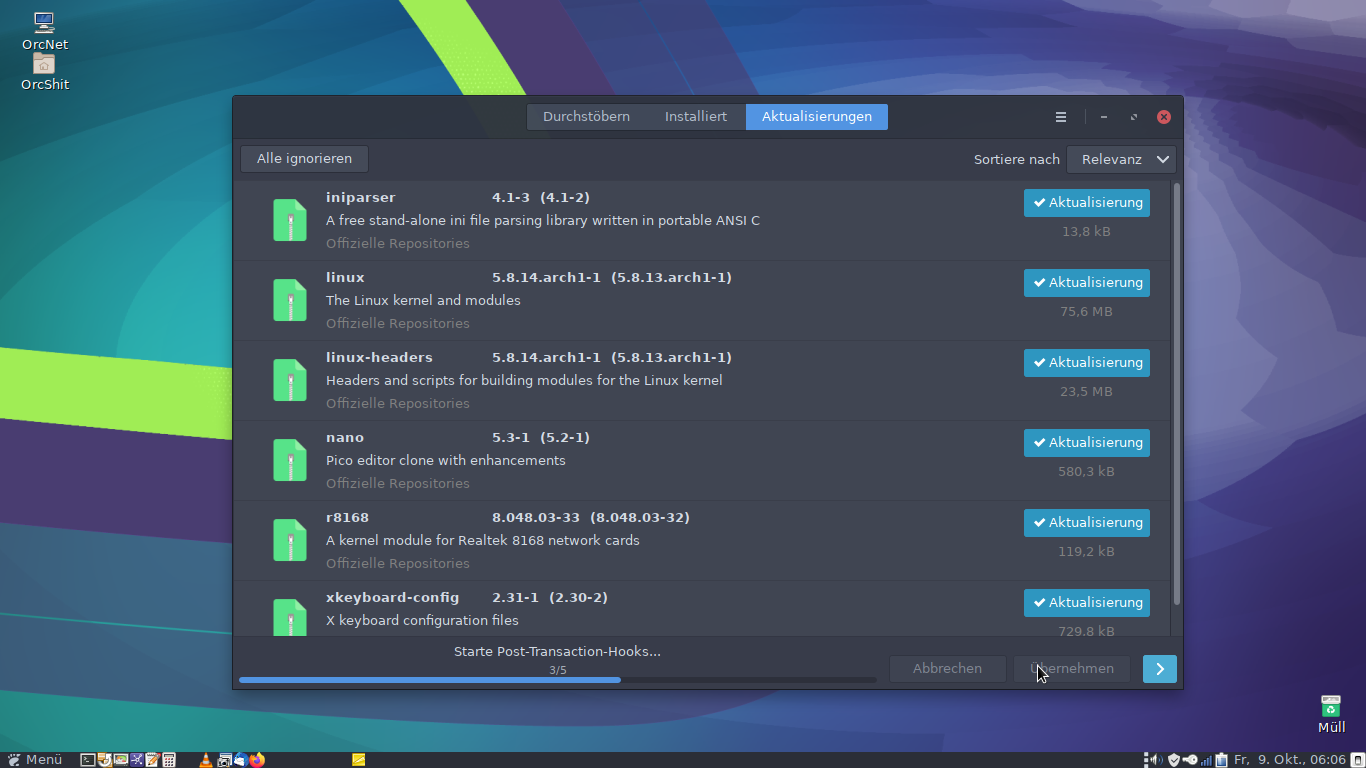Open the volume control tray icon
The height and width of the screenshot is (768, 1366).
1156,760
